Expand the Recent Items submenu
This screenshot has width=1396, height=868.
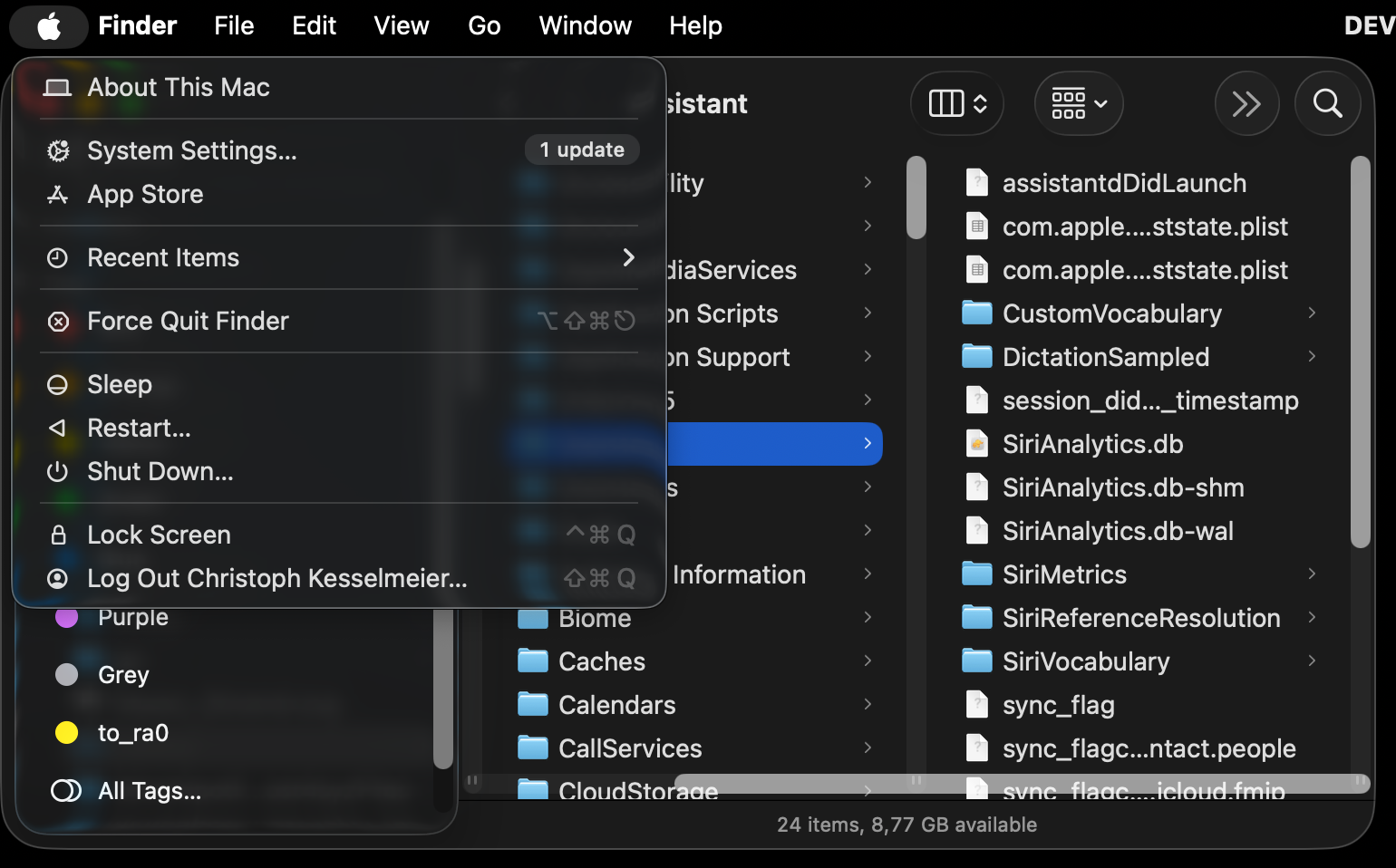click(628, 258)
